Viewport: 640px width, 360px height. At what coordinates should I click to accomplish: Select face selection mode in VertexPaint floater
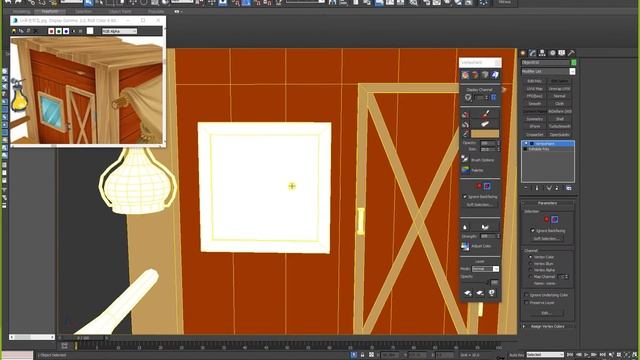pyautogui.click(x=487, y=186)
